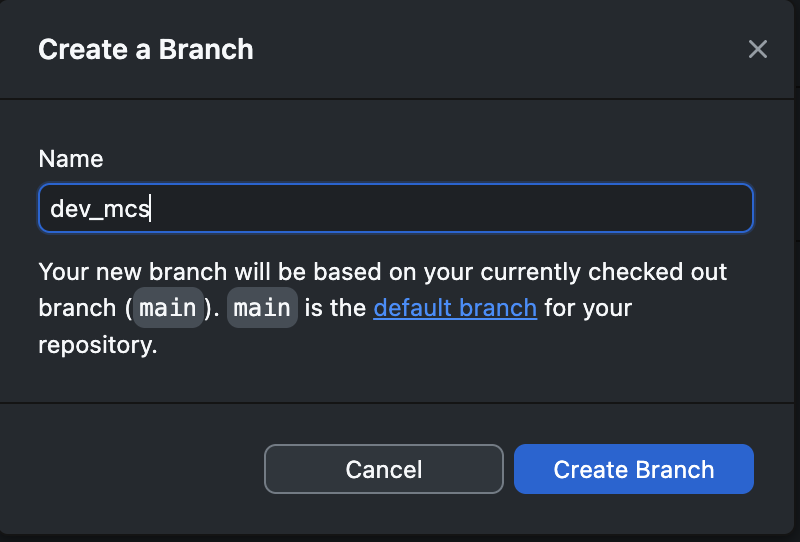Click the word "repository." in description
This screenshot has height=542, width=800.
(x=98, y=345)
